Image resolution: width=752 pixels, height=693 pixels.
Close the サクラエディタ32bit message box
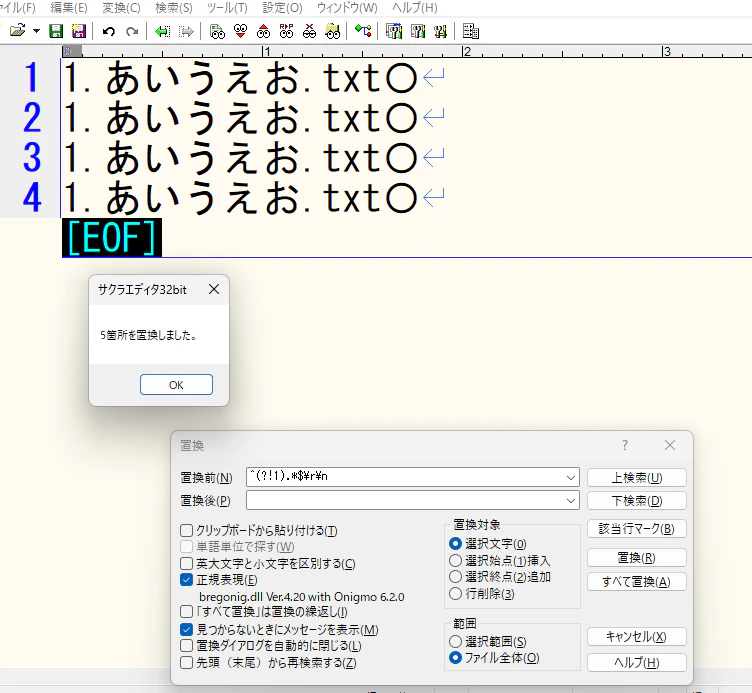click(x=214, y=289)
